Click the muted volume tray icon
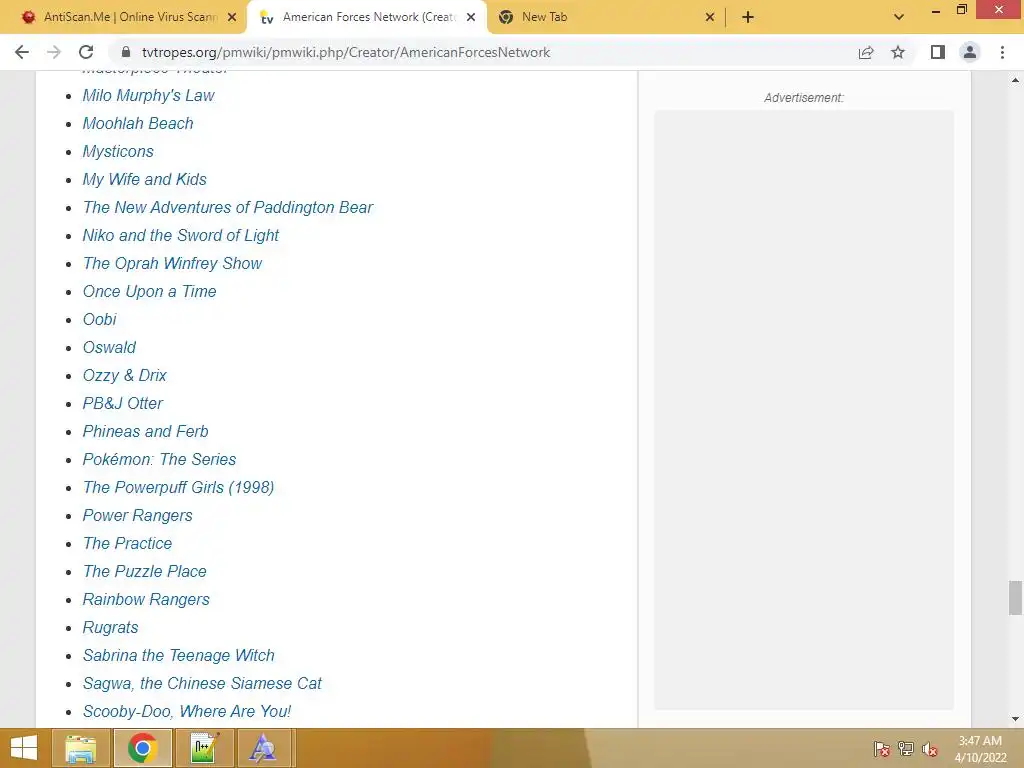Image resolution: width=1024 pixels, height=768 pixels. pyautogui.click(x=930, y=749)
